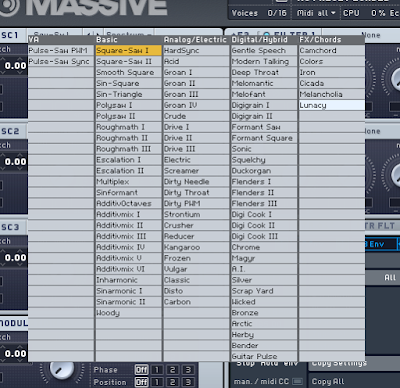Set Position to Off

[x=141, y=382]
